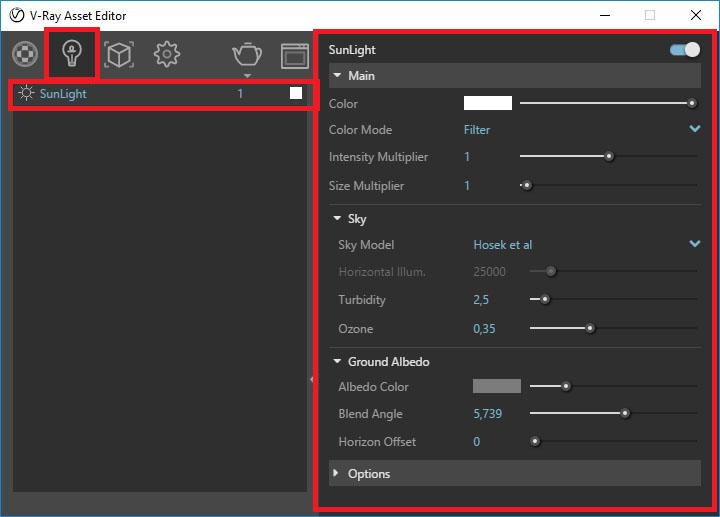The image size is (720, 517).
Task: Close the V-Ray Asset Editor window
Action: click(696, 15)
